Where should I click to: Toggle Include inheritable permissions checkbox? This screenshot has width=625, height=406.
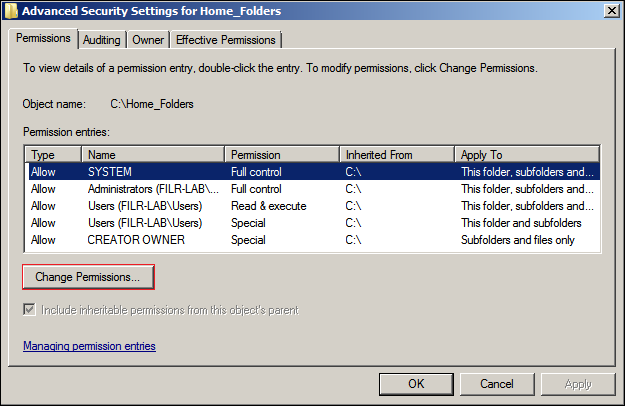pyautogui.click(x=30, y=310)
